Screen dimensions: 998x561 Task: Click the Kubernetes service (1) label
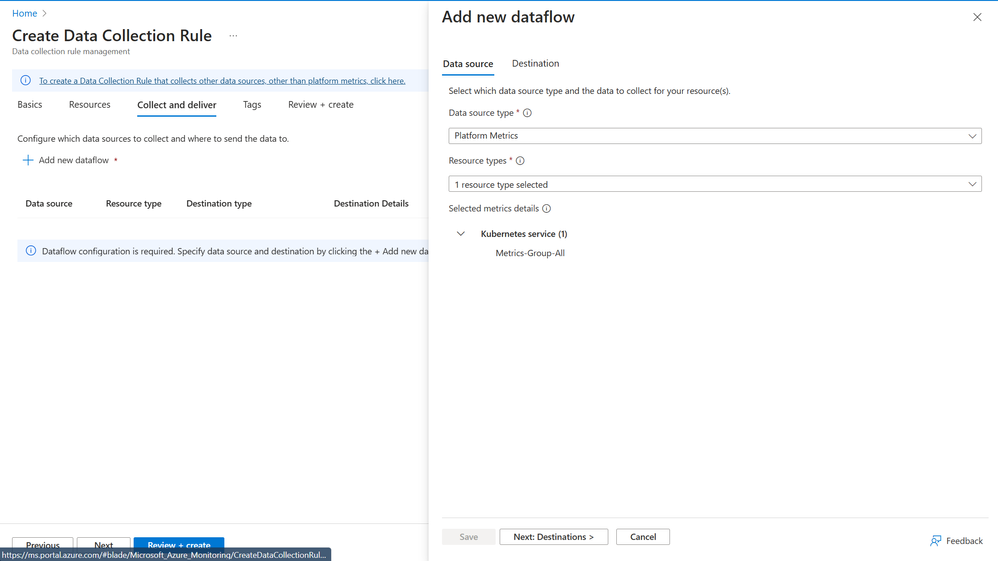[524, 234]
